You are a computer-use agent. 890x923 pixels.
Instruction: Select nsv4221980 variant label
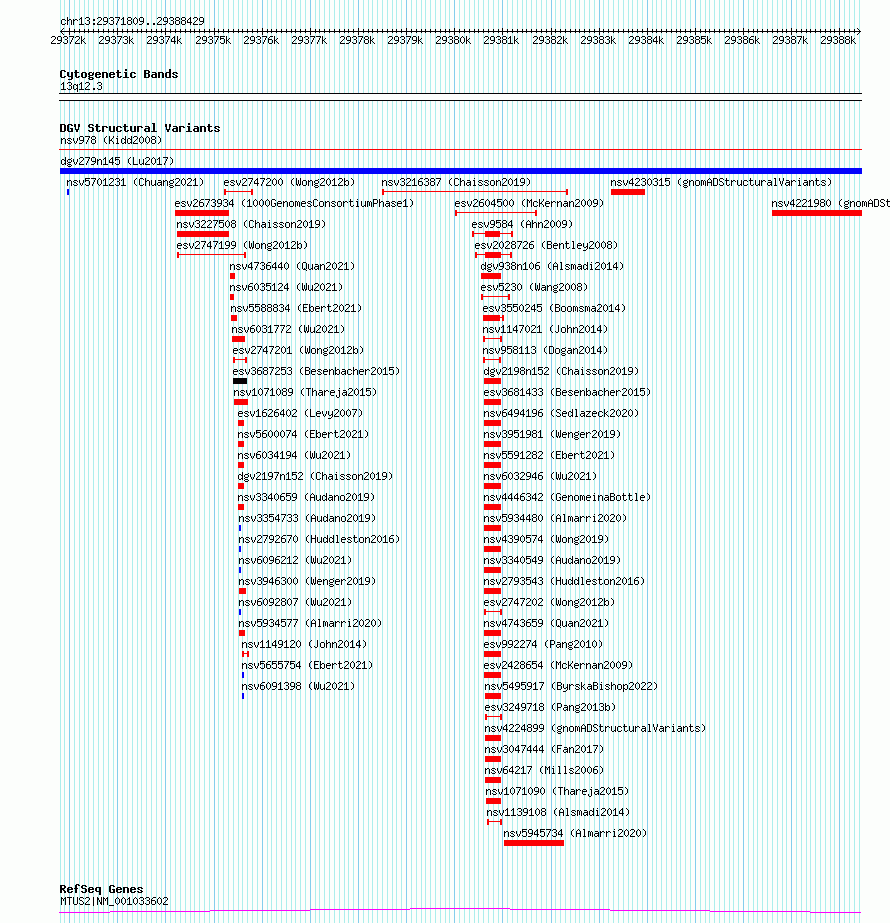click(831, 203)
